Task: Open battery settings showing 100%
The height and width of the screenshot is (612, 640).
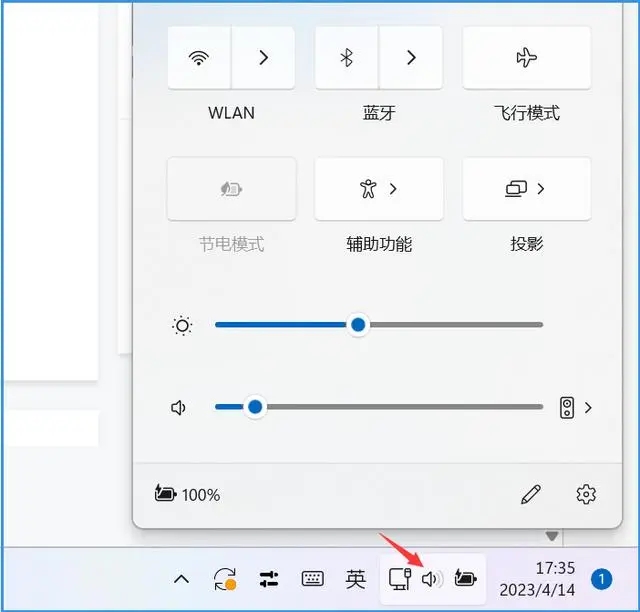Action: pyautogui.click(x=187, y=494)
